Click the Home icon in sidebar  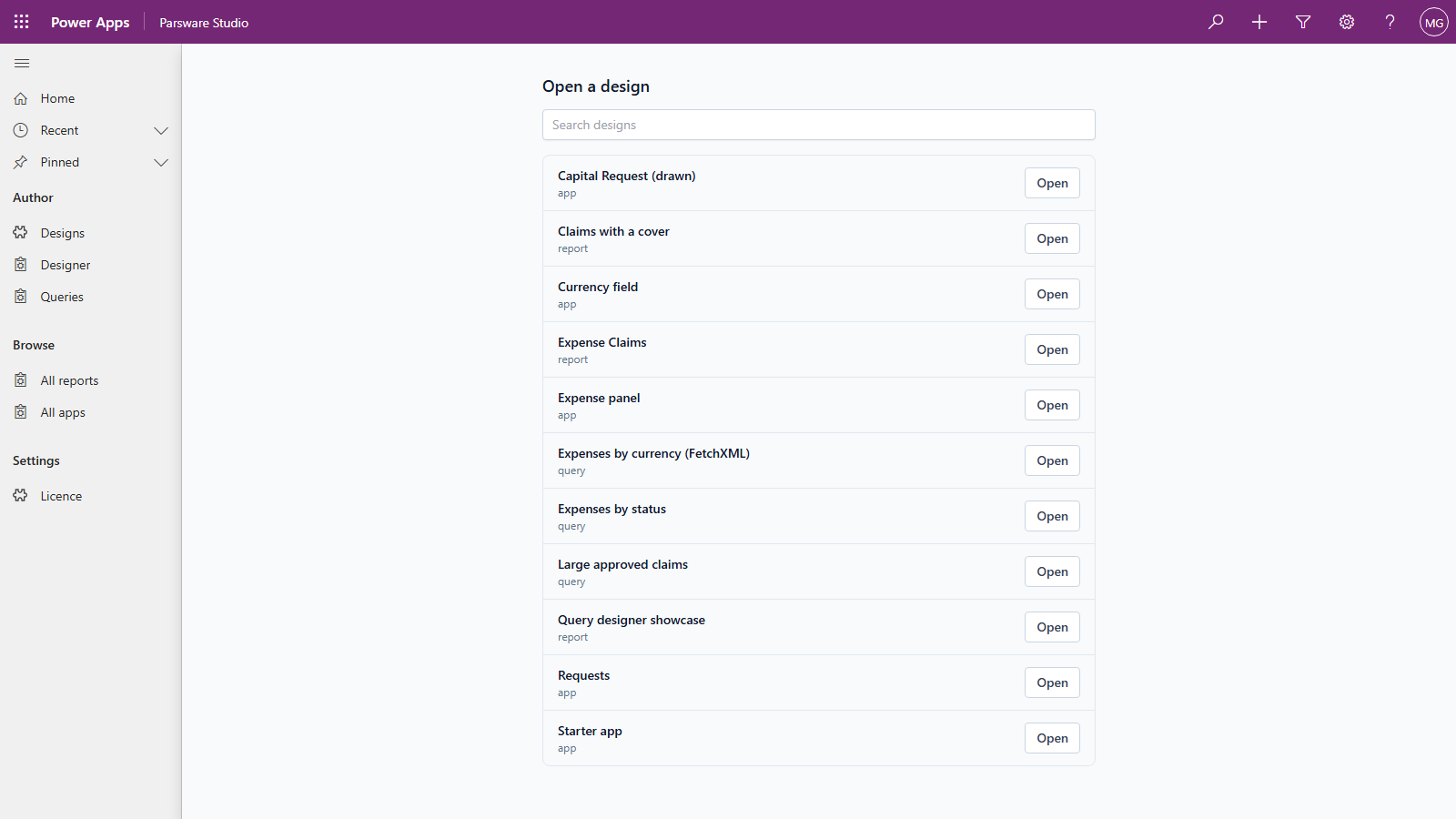tap(21, 98)
